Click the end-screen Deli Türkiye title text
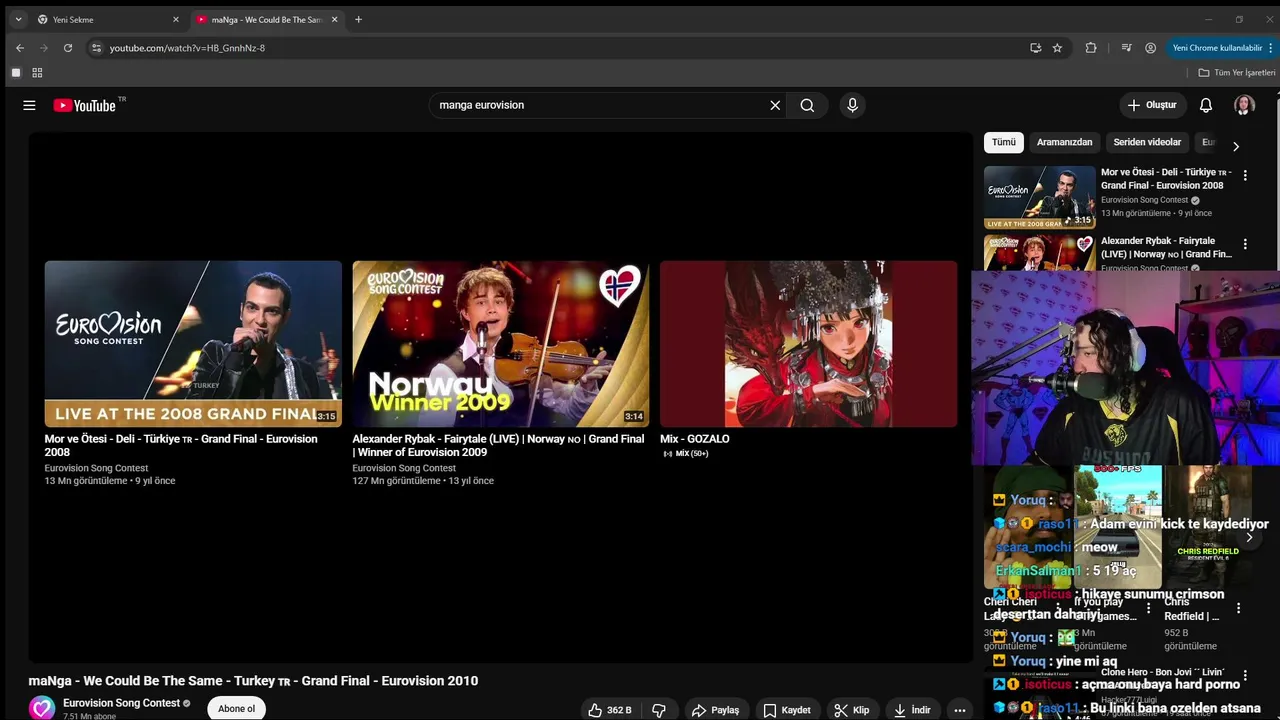This screenshot has height=720, width=1280. click(181, 445)
